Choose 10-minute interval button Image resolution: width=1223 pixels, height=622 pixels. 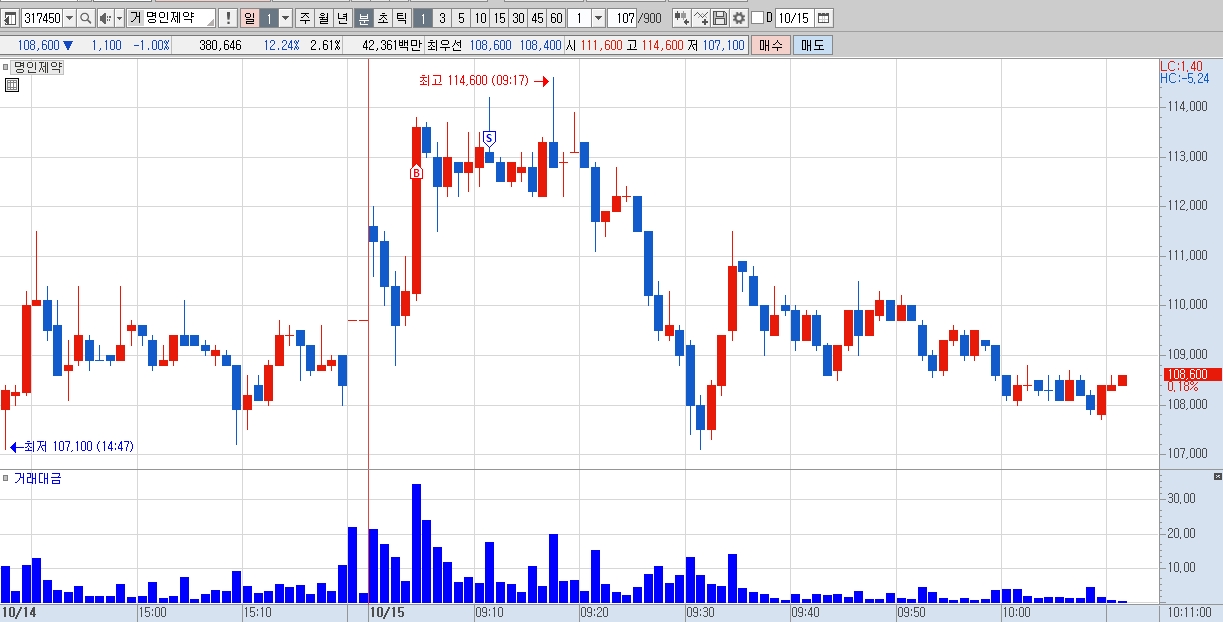(x=480, y=18)
